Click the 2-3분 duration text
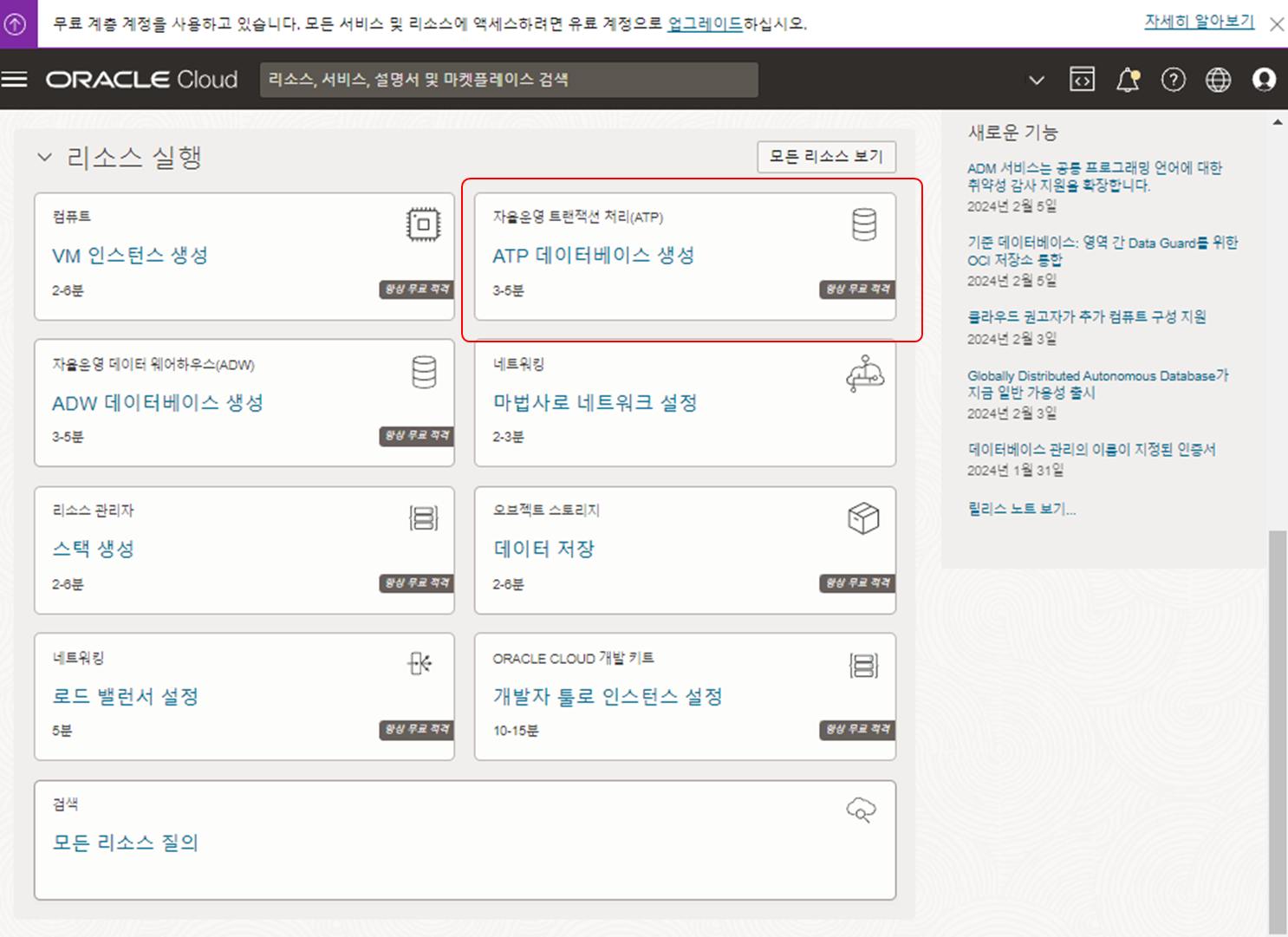The image size is (1288, 937). [x=509, y=437]
